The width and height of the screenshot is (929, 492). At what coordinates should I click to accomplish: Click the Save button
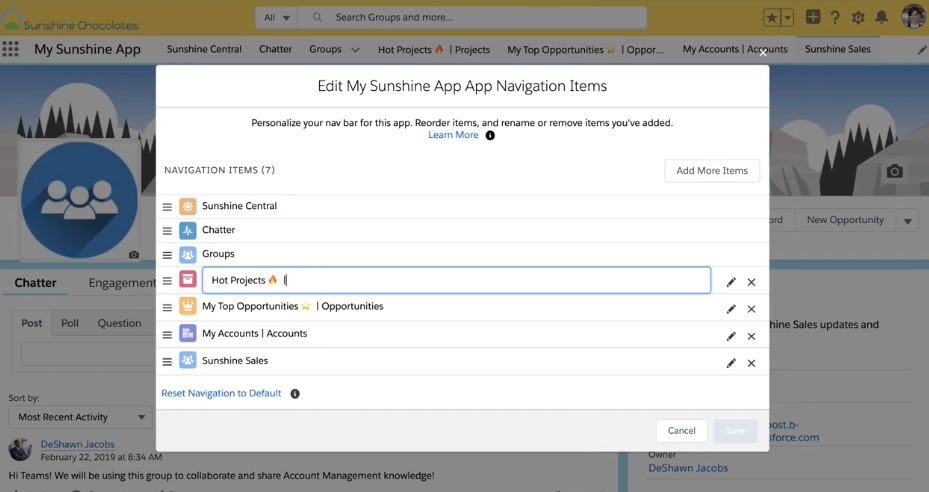[x=735, y=430]
